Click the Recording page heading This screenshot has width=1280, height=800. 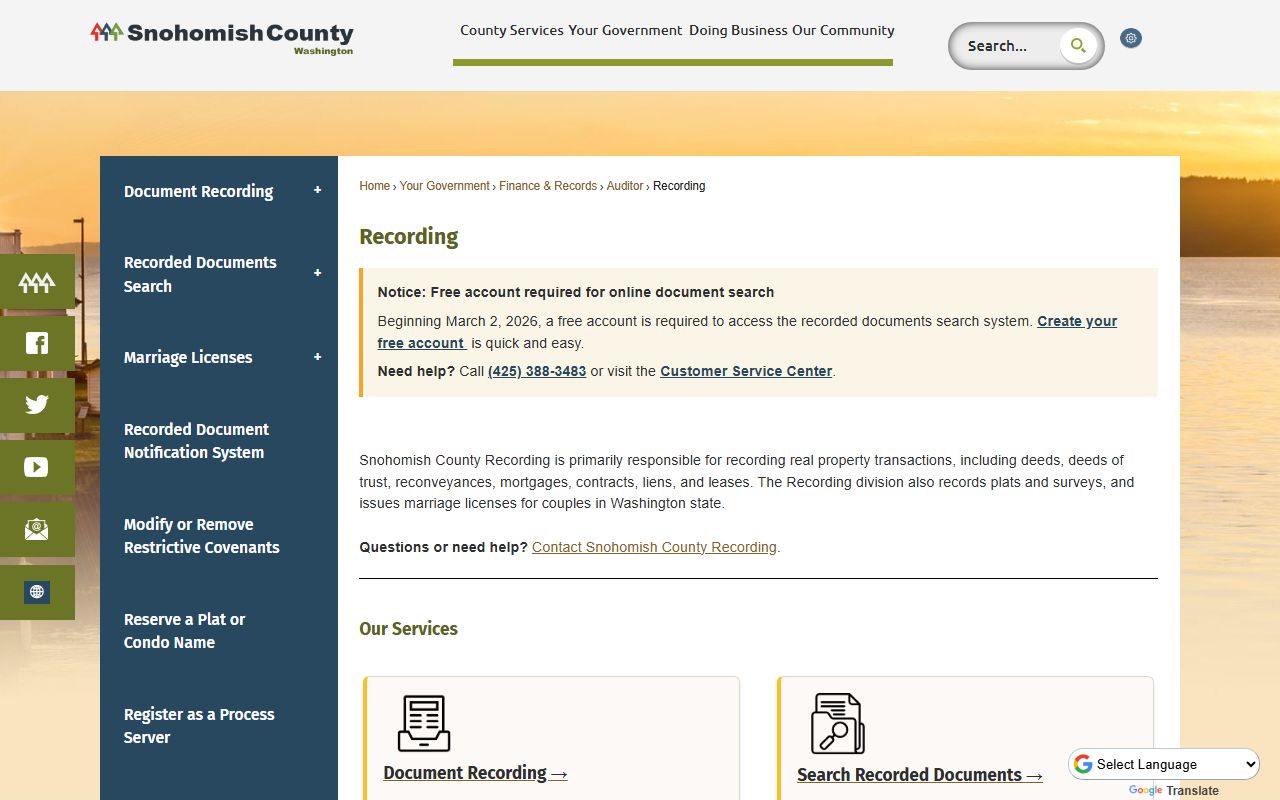409,237
